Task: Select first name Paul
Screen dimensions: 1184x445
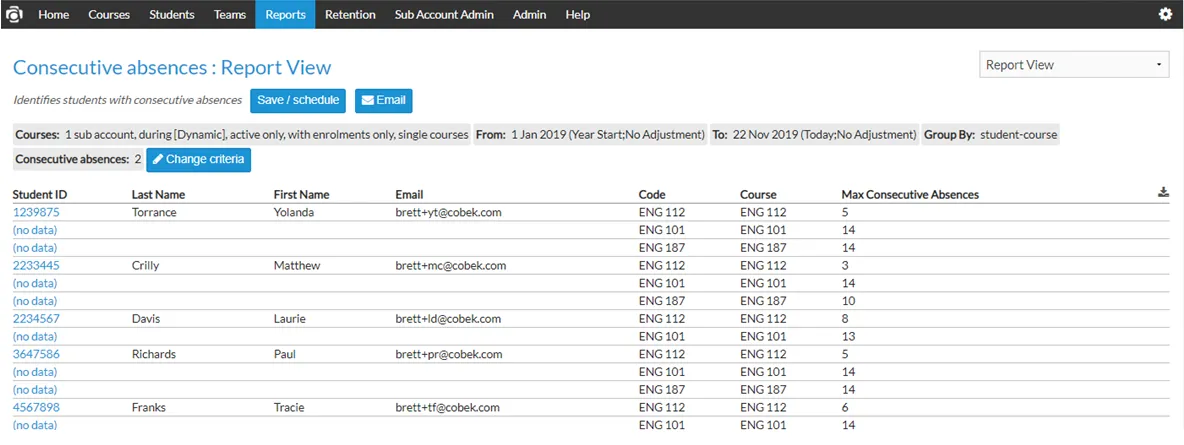Action: pyautogui.click(x=285, y=354)
